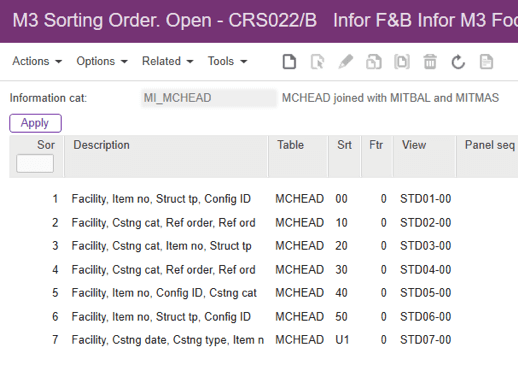Click view STD05-00 cell
Screen dimensions: 518x387
pyautogui.click(x=426, y=293)
